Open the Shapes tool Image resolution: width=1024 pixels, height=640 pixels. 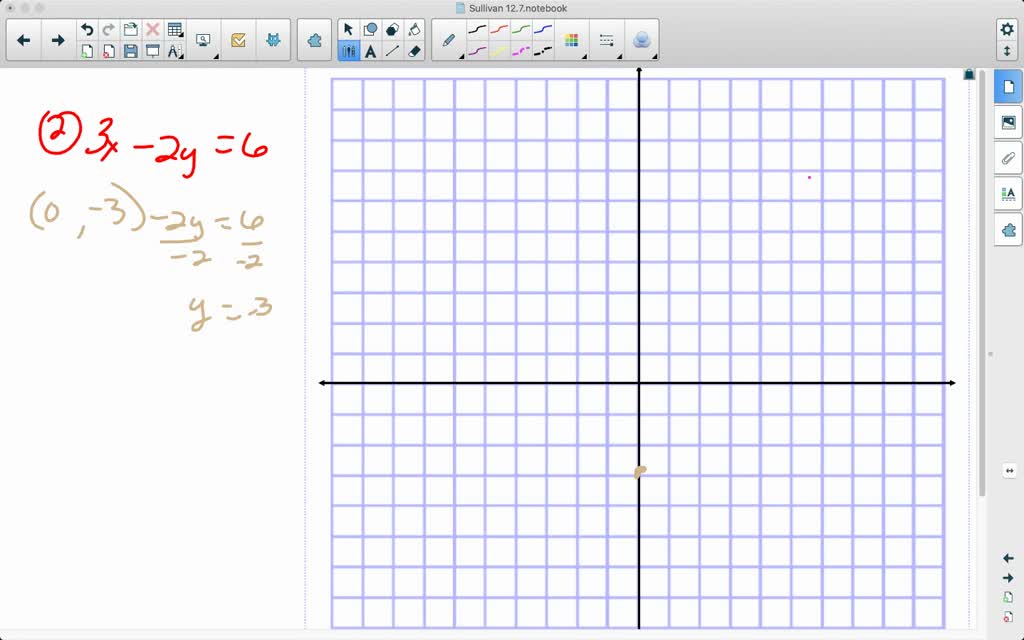point(370,28)
